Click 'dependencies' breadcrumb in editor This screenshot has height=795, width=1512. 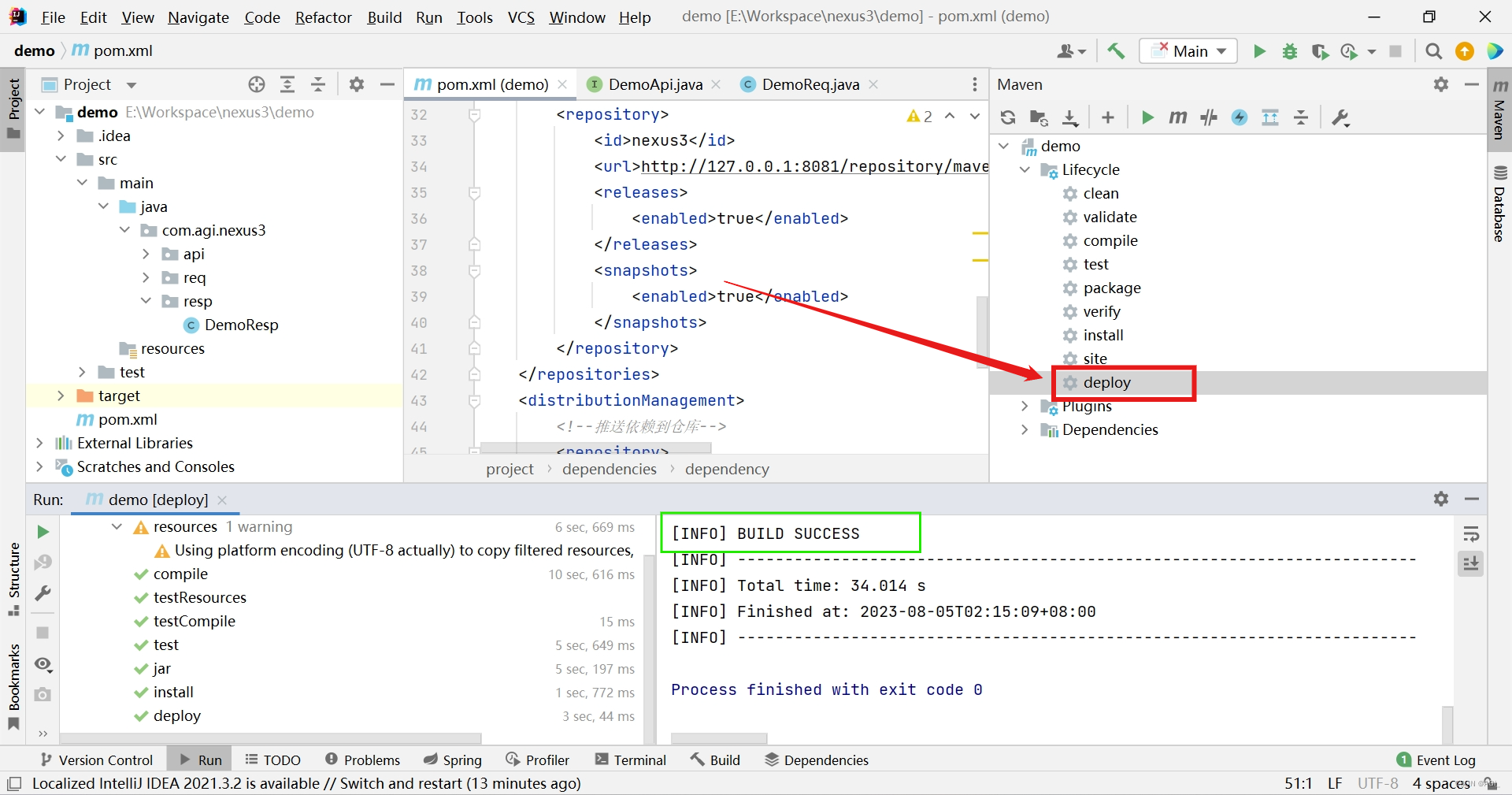click(609, 469)
